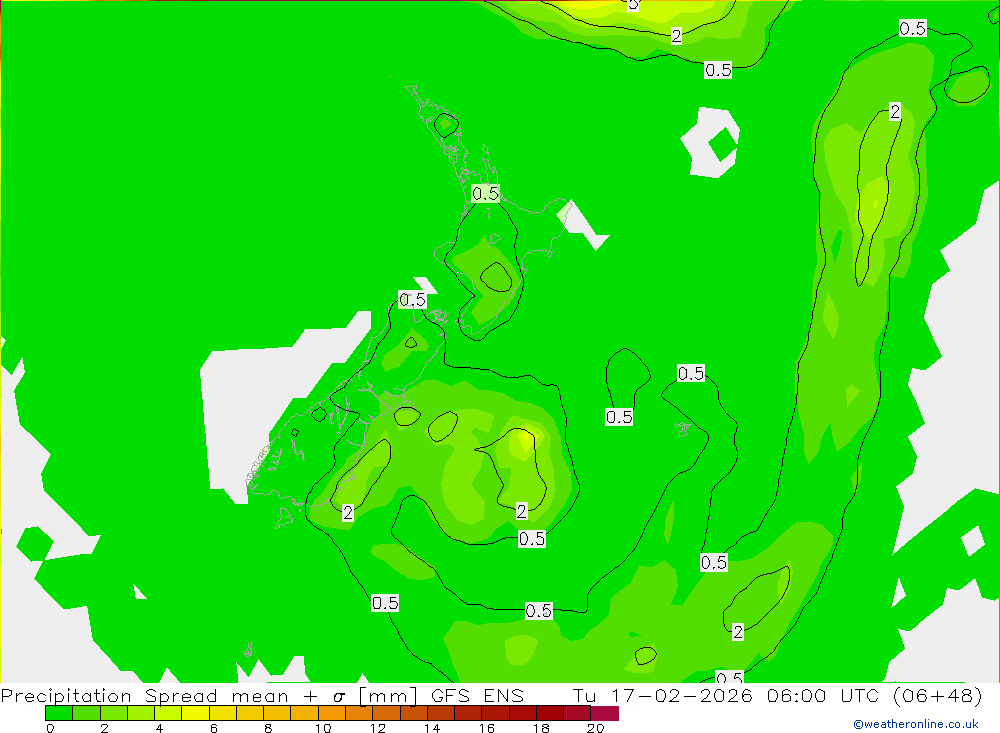1000x733 pixels.
Task: Pick the legend swatch starting at the 6 mark
Action: click(223, 713)
